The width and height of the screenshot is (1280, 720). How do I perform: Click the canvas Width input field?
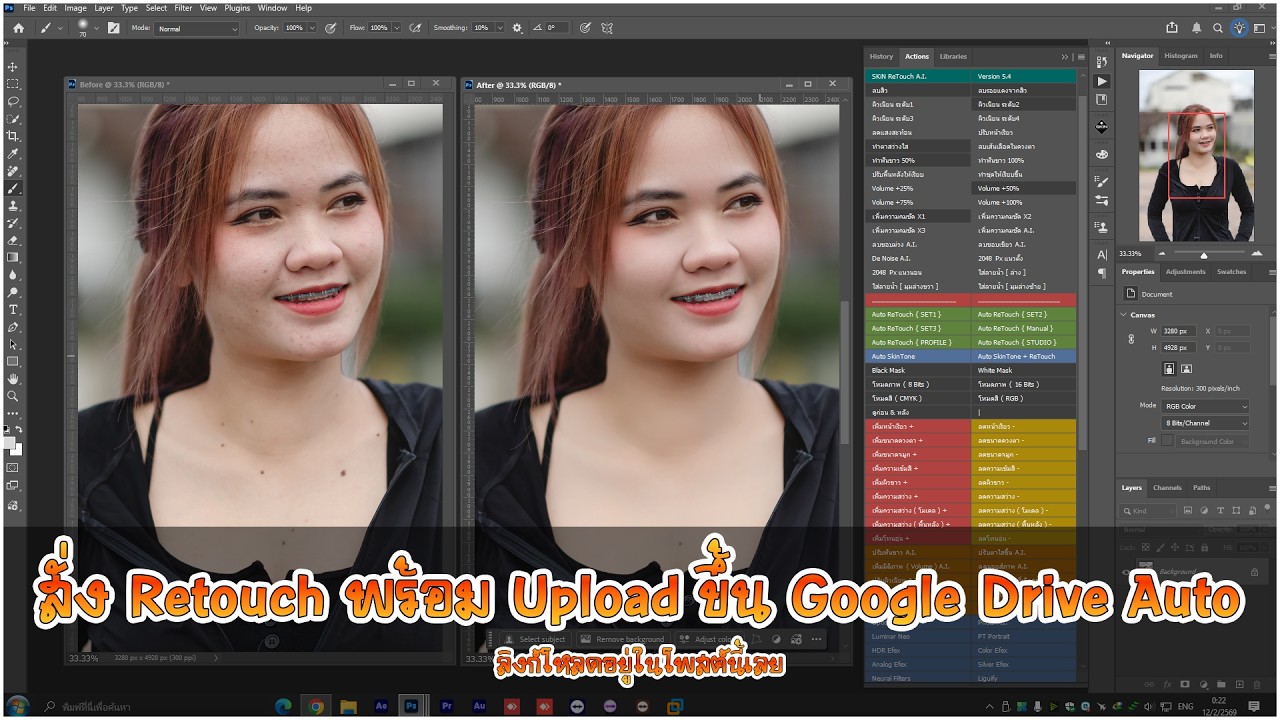[1178, 331]
